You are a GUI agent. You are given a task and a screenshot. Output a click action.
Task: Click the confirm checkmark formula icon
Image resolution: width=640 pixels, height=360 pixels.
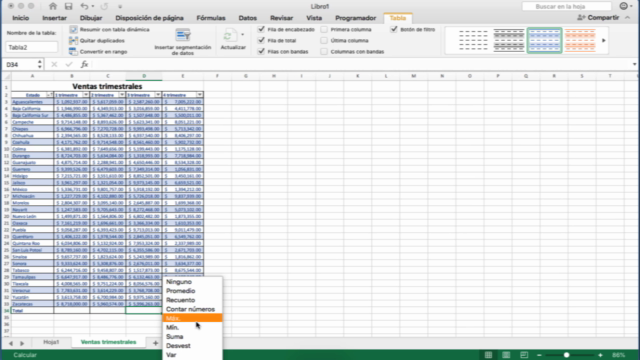pos(69,64)
